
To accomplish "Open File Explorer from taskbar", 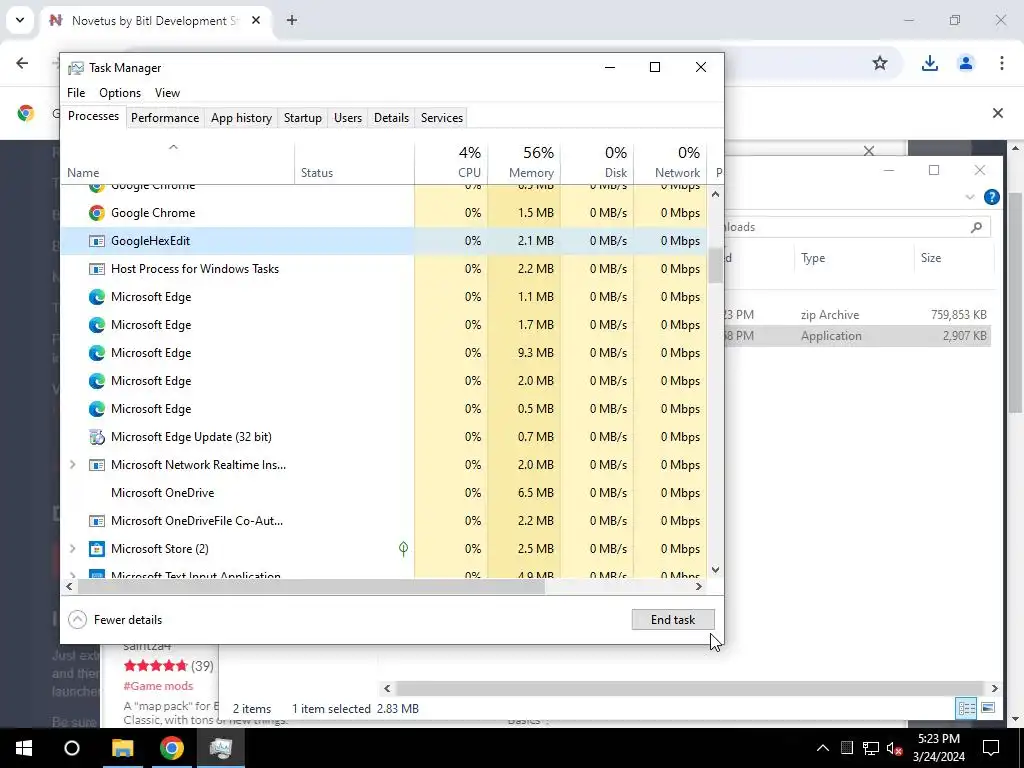I will (122, 748).
